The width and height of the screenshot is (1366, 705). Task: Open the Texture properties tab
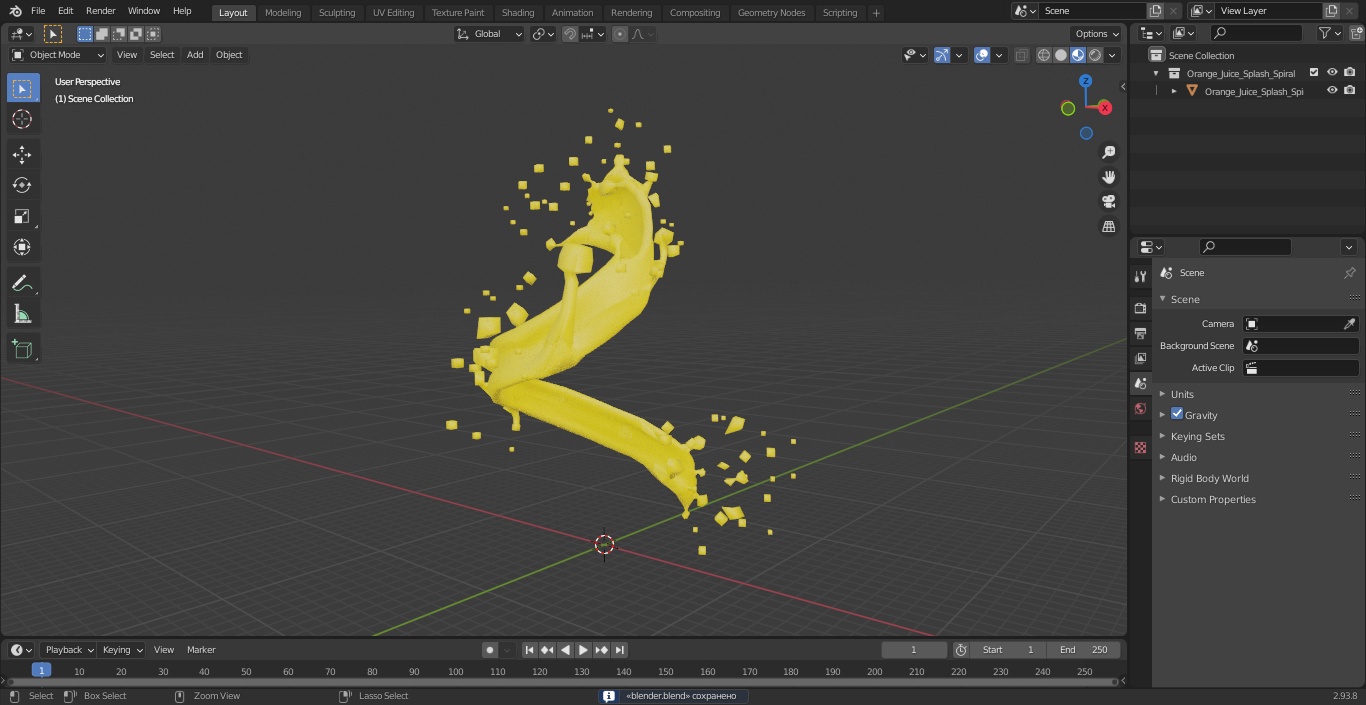[1140, 448]
